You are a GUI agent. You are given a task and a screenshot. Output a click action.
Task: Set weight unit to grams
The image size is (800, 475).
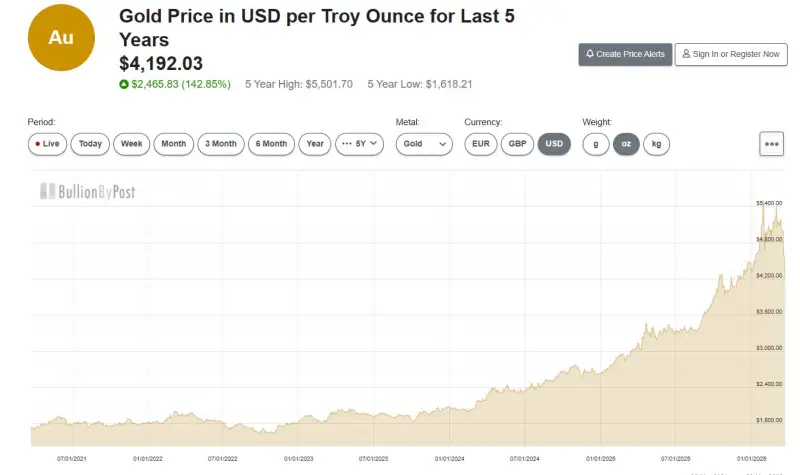(x=596, y=144)
